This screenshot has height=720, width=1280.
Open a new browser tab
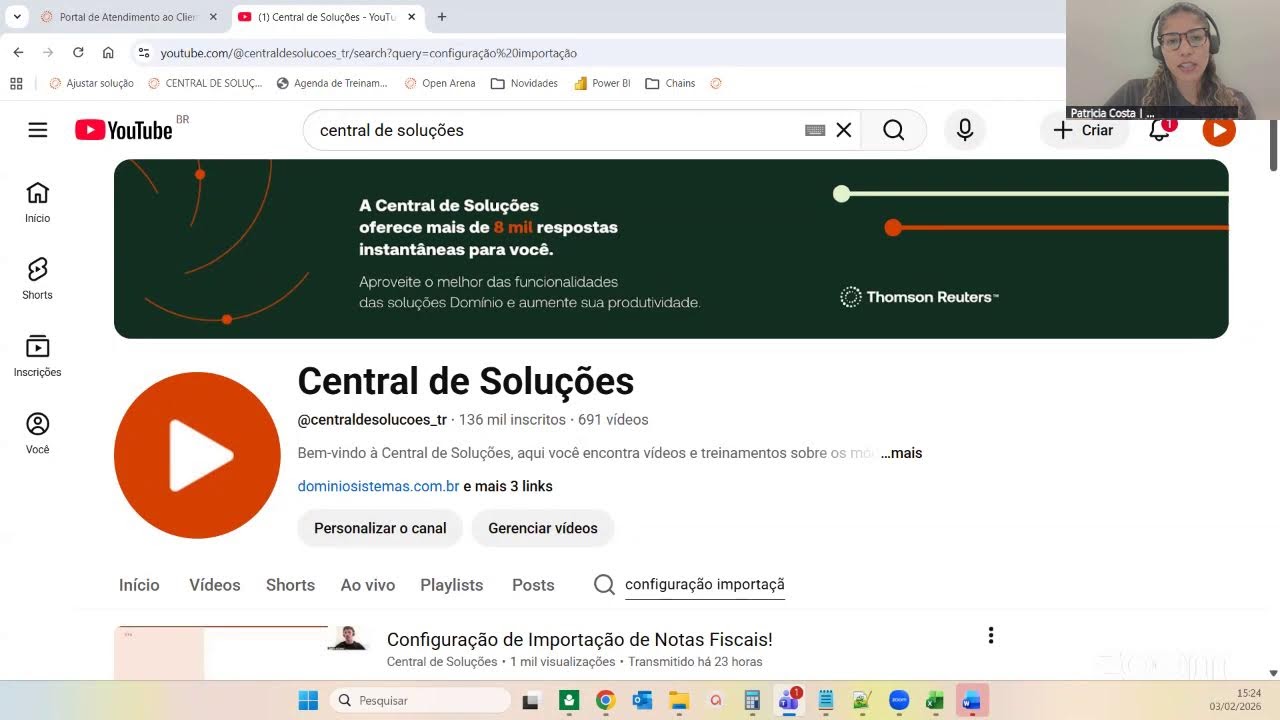(x=442, y=17)
